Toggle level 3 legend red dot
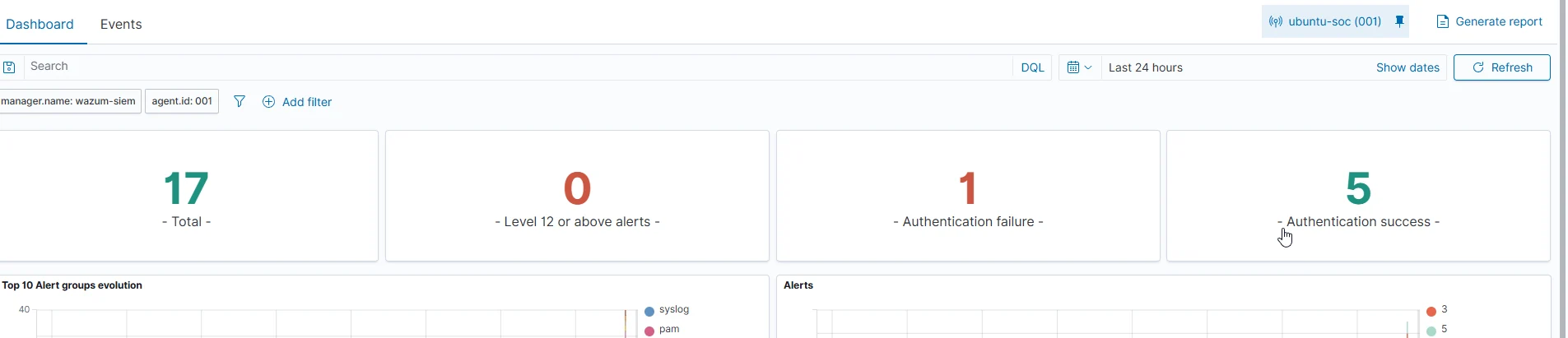The height and width of the screenshot is (338, 1568). (x=1431, y=311)
